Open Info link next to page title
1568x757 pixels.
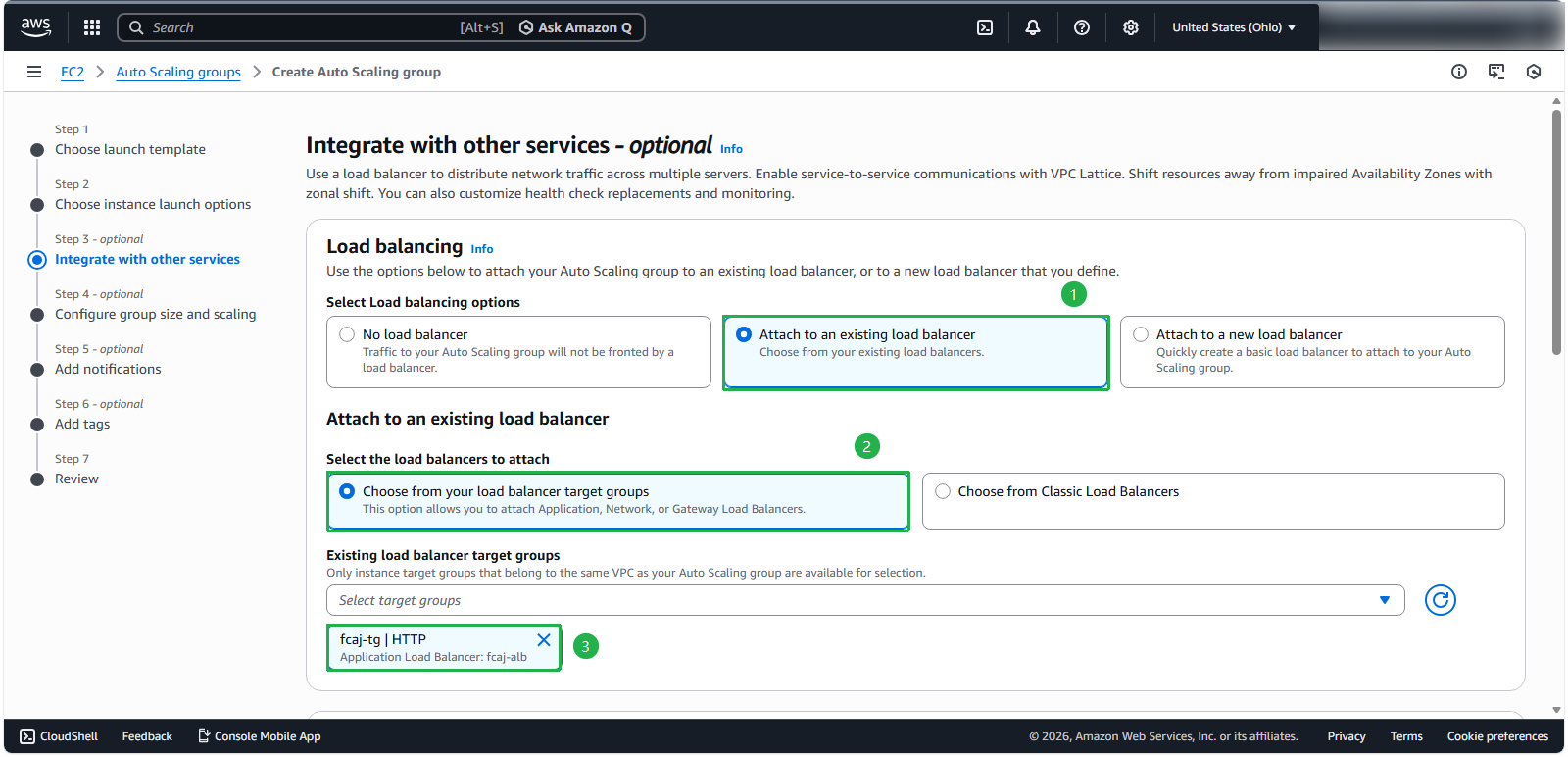(x=731, y=149)
